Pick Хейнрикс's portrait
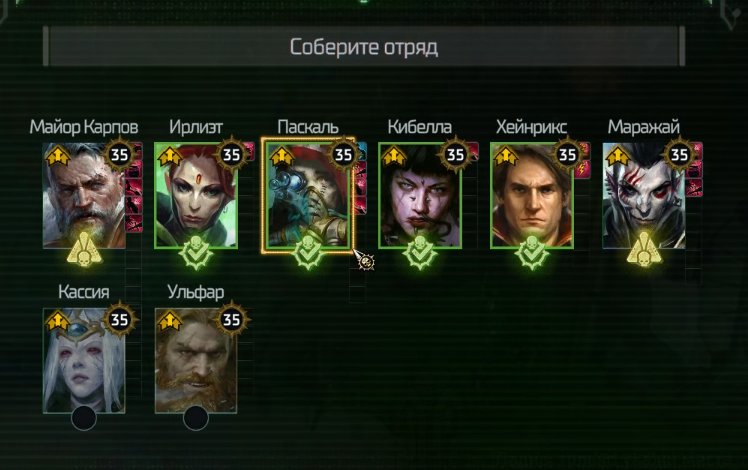The width and height of the screenshot is (748, 470). [x=532, y=196]
